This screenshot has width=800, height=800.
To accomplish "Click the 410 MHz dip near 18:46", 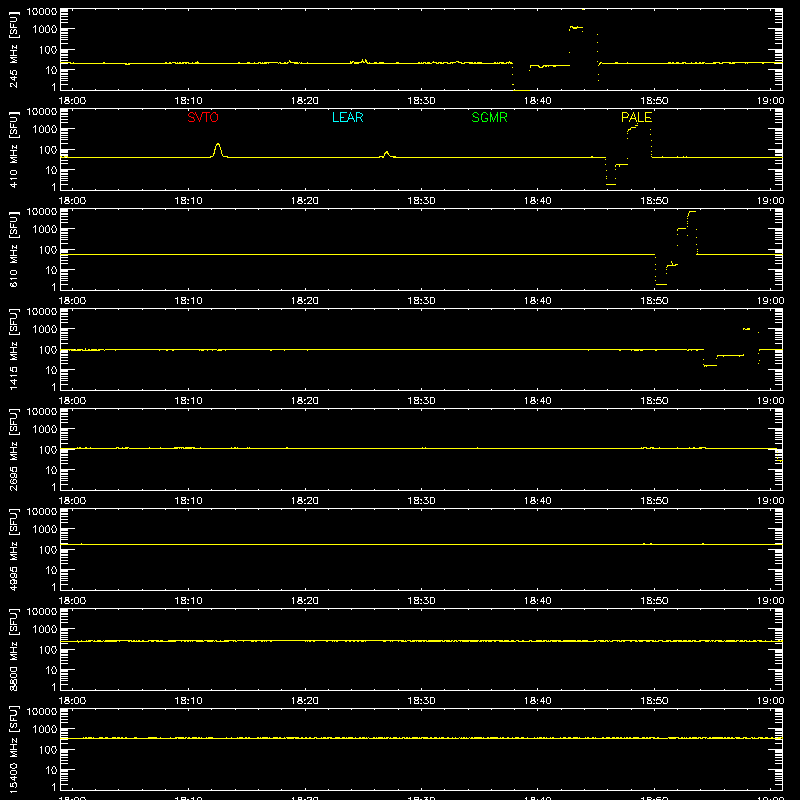I will tap(611, 184).
